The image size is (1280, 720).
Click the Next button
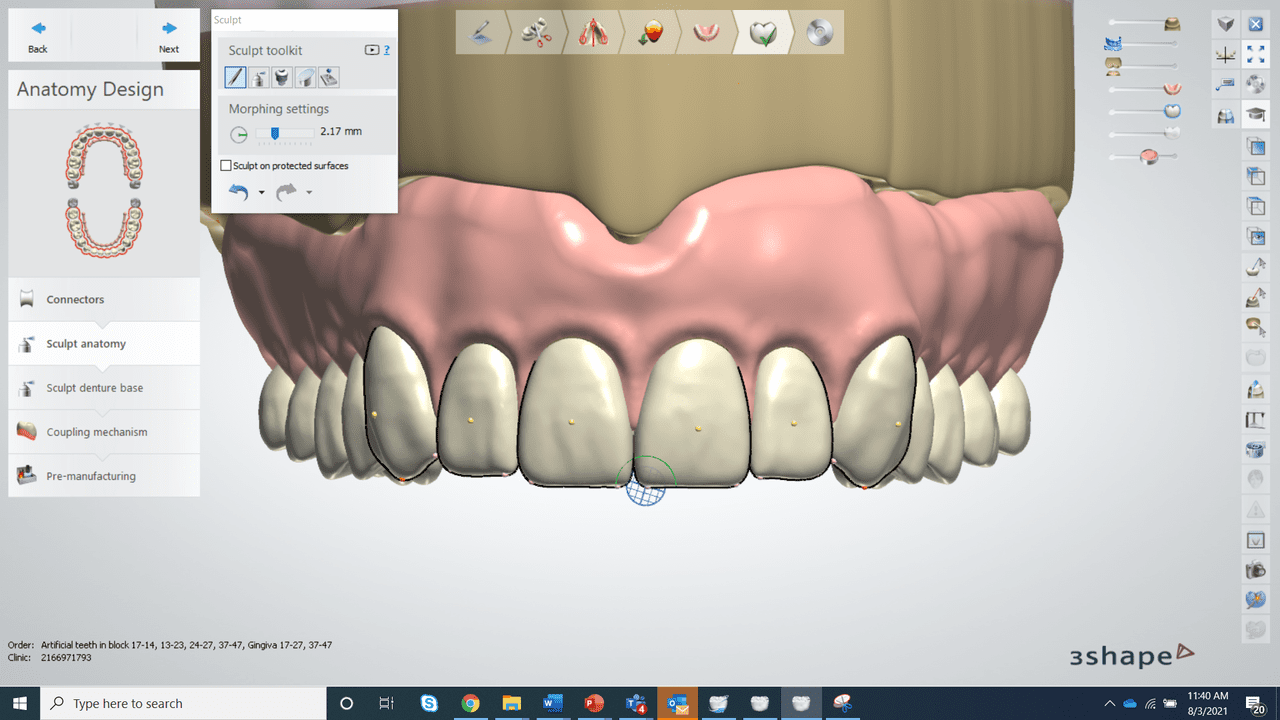point(169,37)
